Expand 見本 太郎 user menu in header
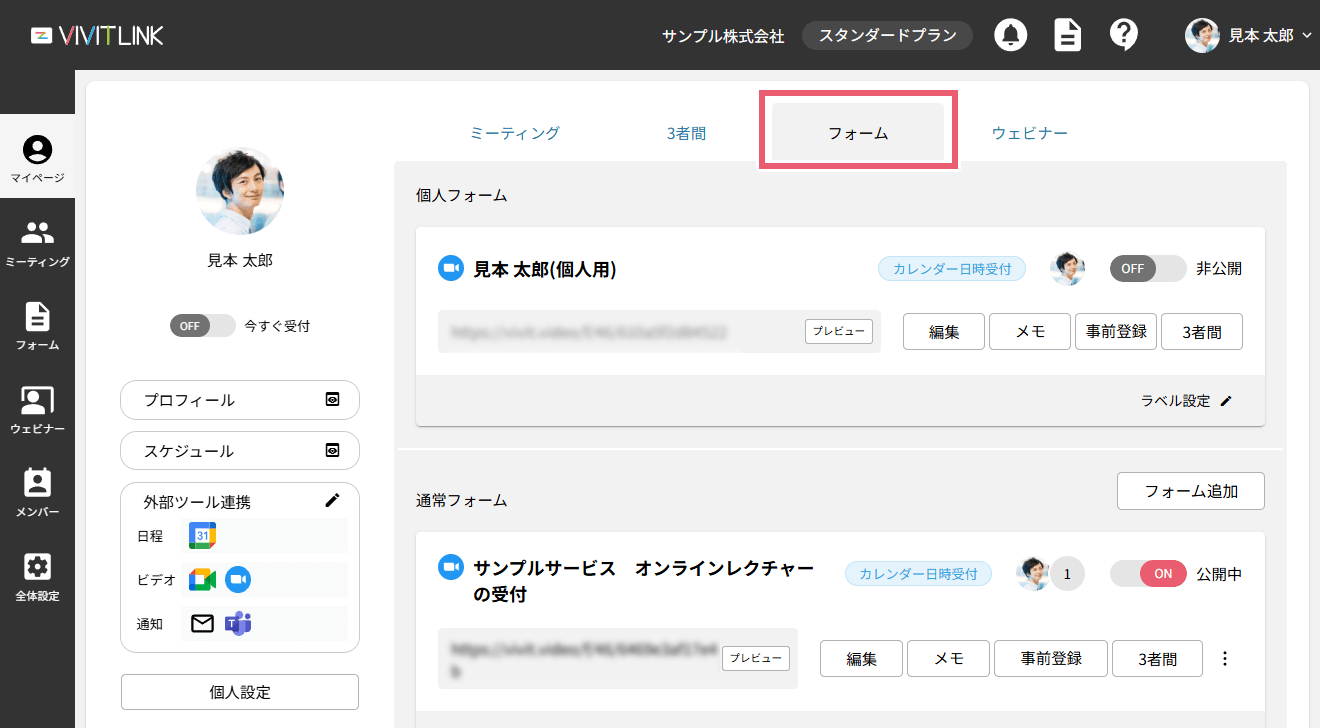 point(1250,35)
